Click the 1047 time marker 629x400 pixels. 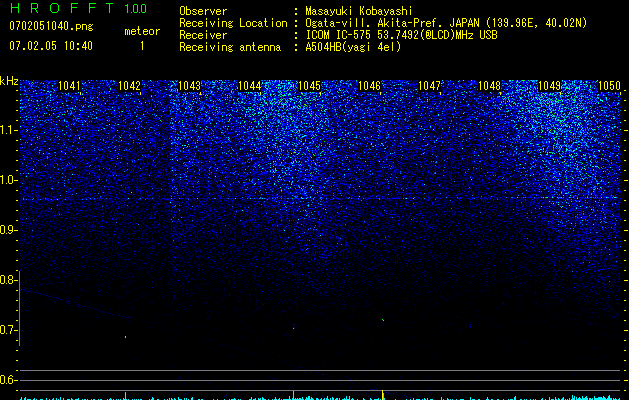click(x=430, y=86)
